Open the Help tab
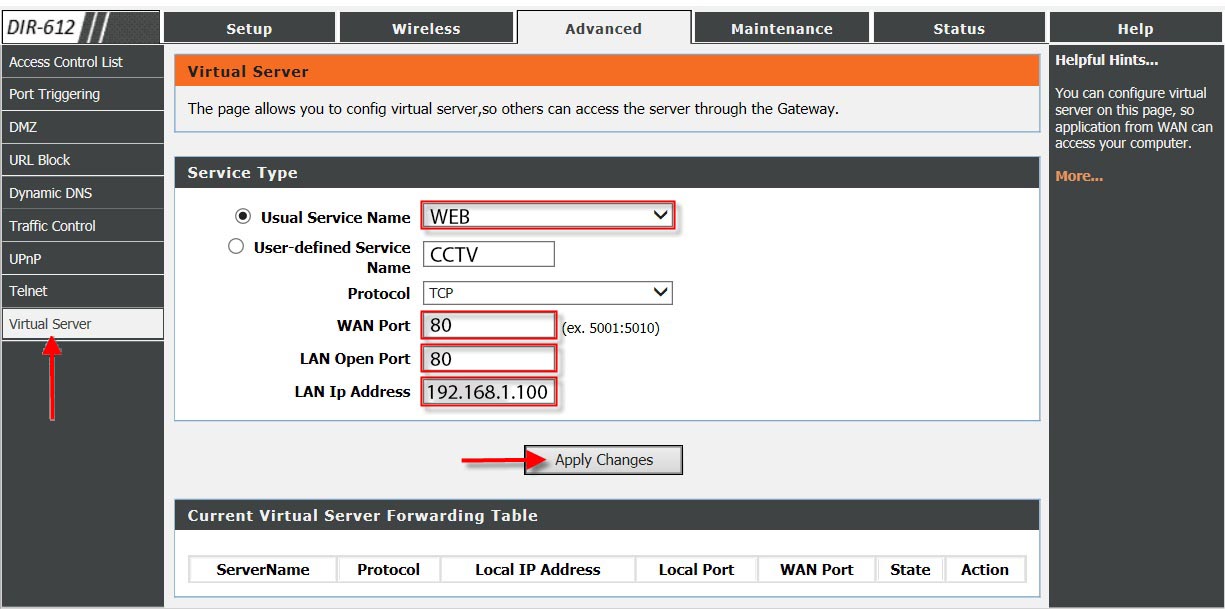 pyautogui.click(x=1135, y=29)
